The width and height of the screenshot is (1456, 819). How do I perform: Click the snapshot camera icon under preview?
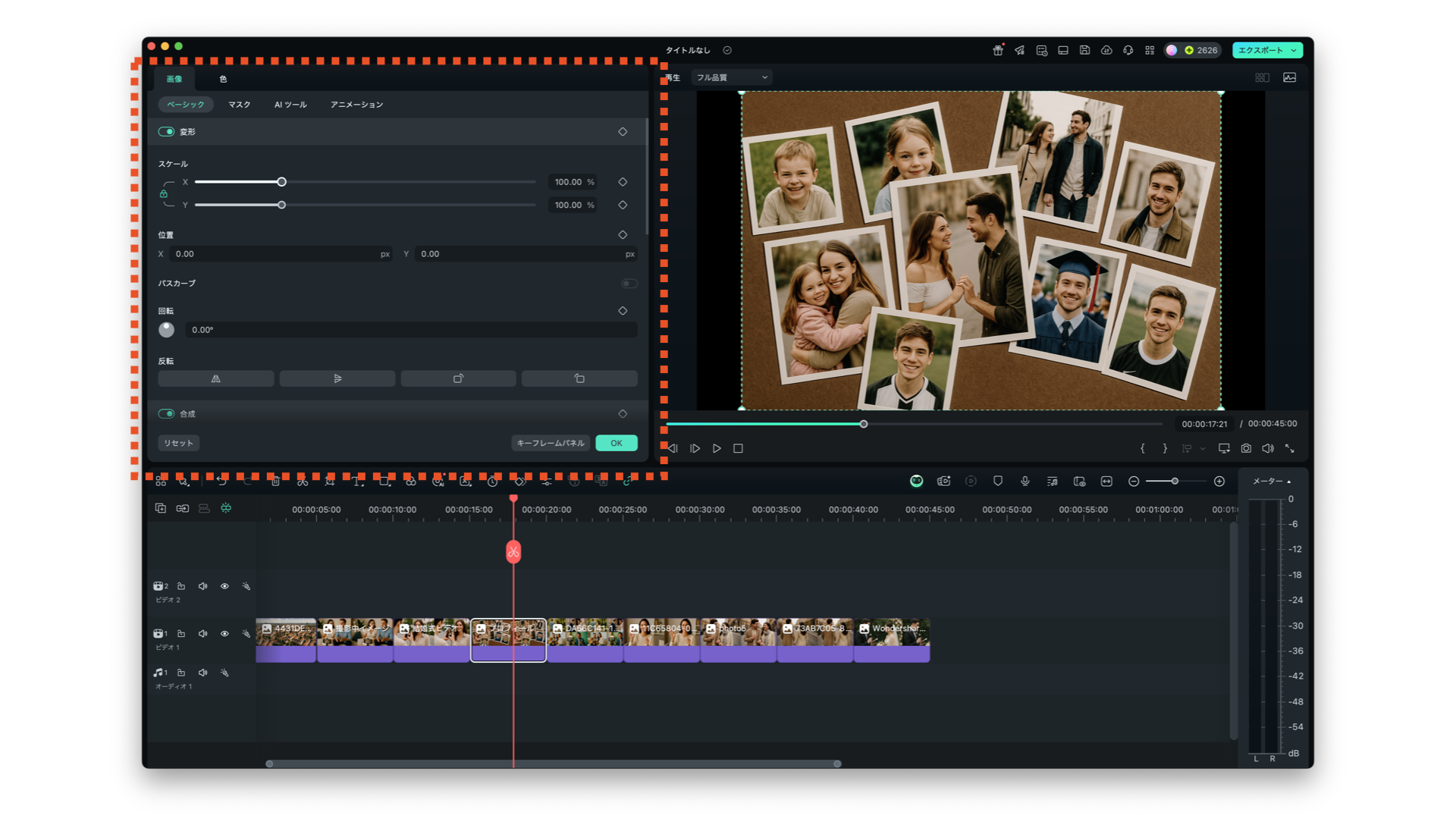point(1246,448)
